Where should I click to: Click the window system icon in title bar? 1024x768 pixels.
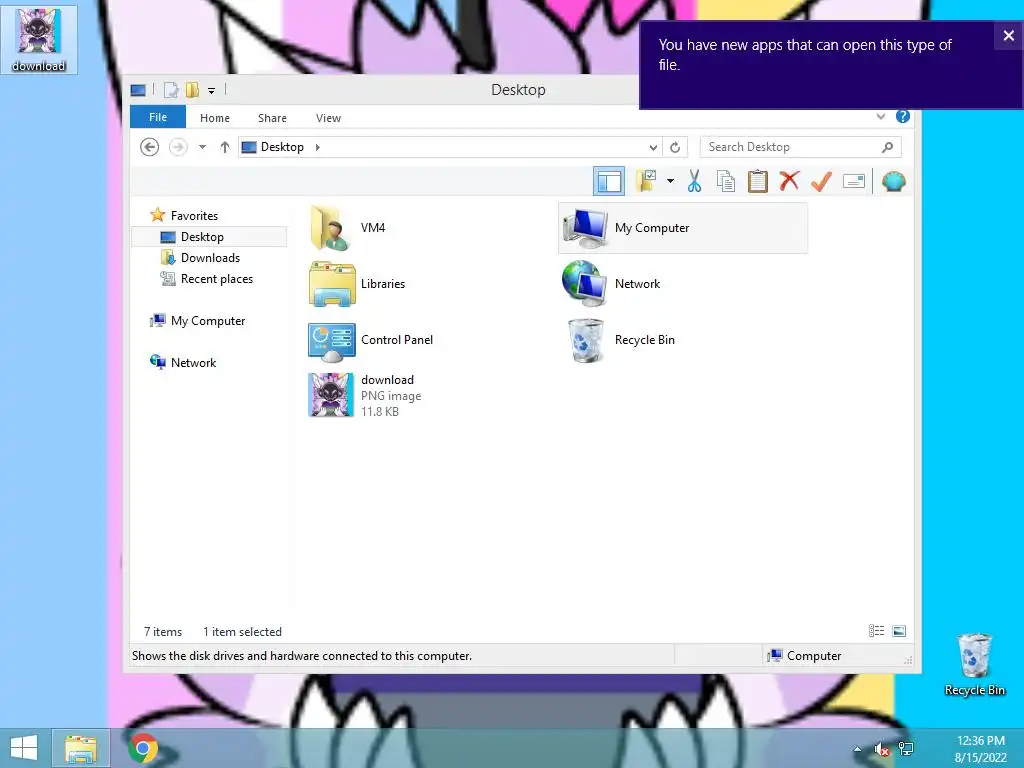138,90
